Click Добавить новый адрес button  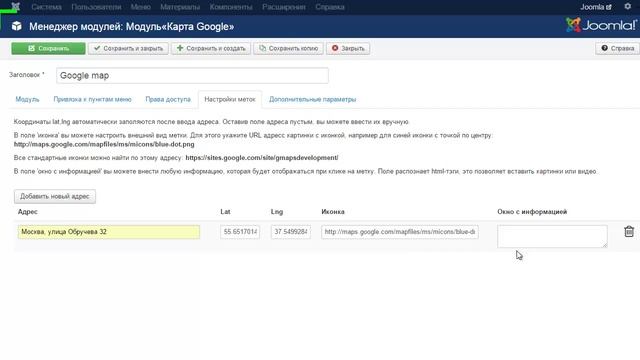click(55, 196)
